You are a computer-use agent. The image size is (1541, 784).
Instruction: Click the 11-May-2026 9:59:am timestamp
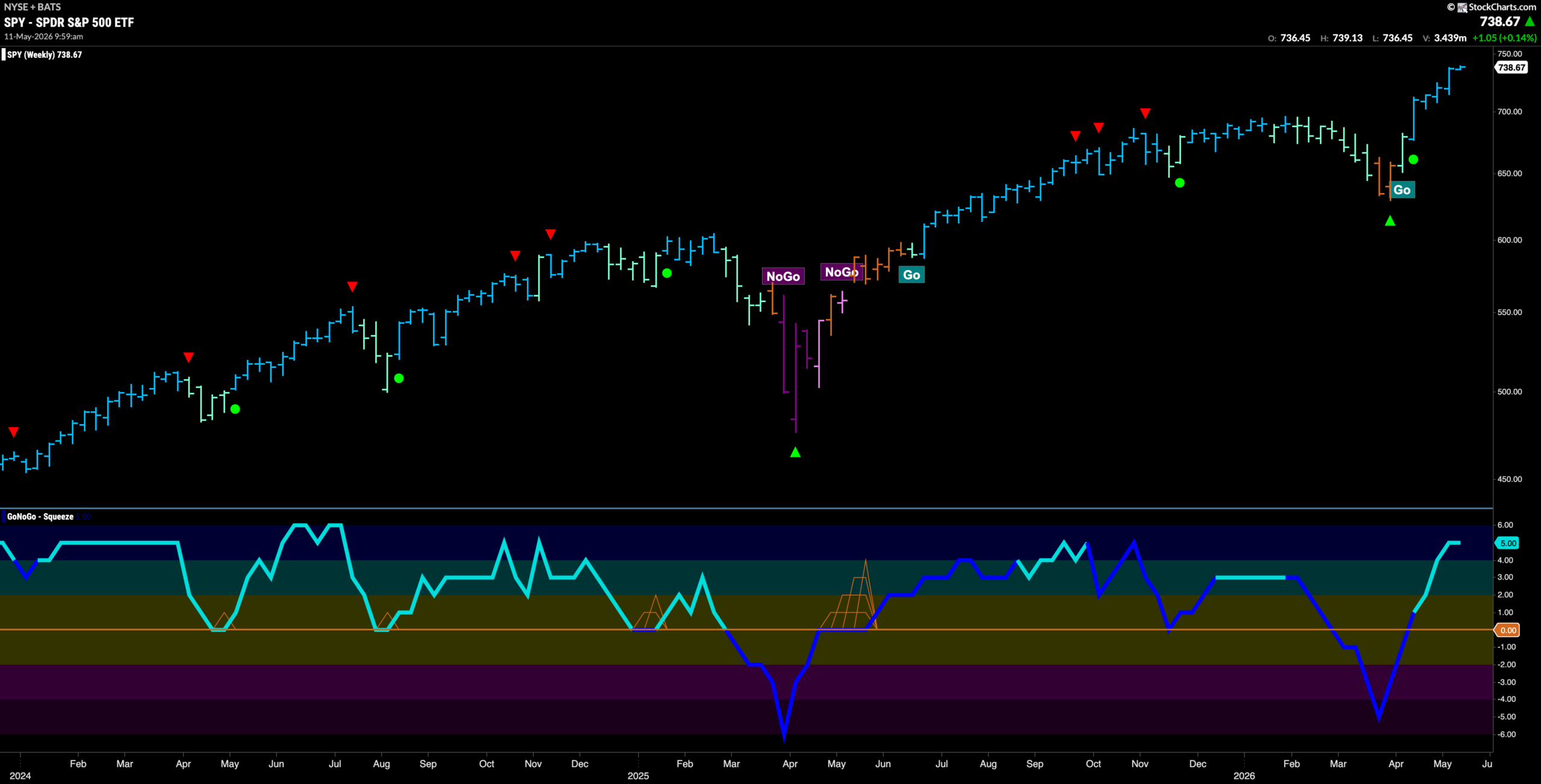point(43,36)
